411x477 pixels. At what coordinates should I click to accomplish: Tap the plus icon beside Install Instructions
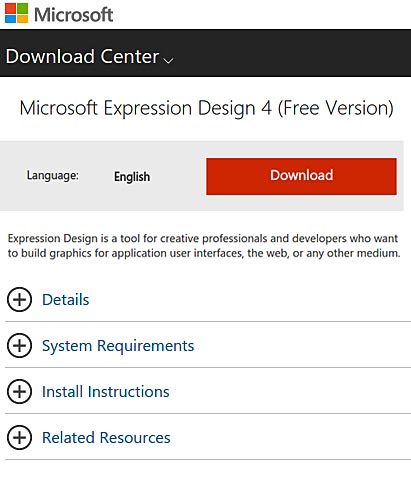19,391
